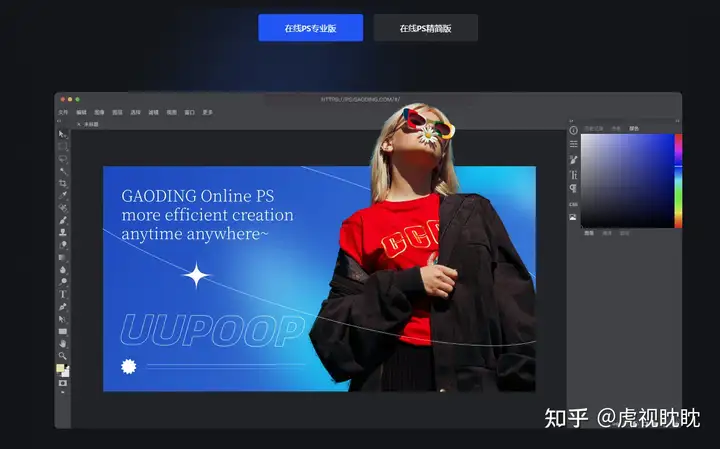Select the Blur droplet tool
This screenshot has width=720, height=449.
point(62,269)
